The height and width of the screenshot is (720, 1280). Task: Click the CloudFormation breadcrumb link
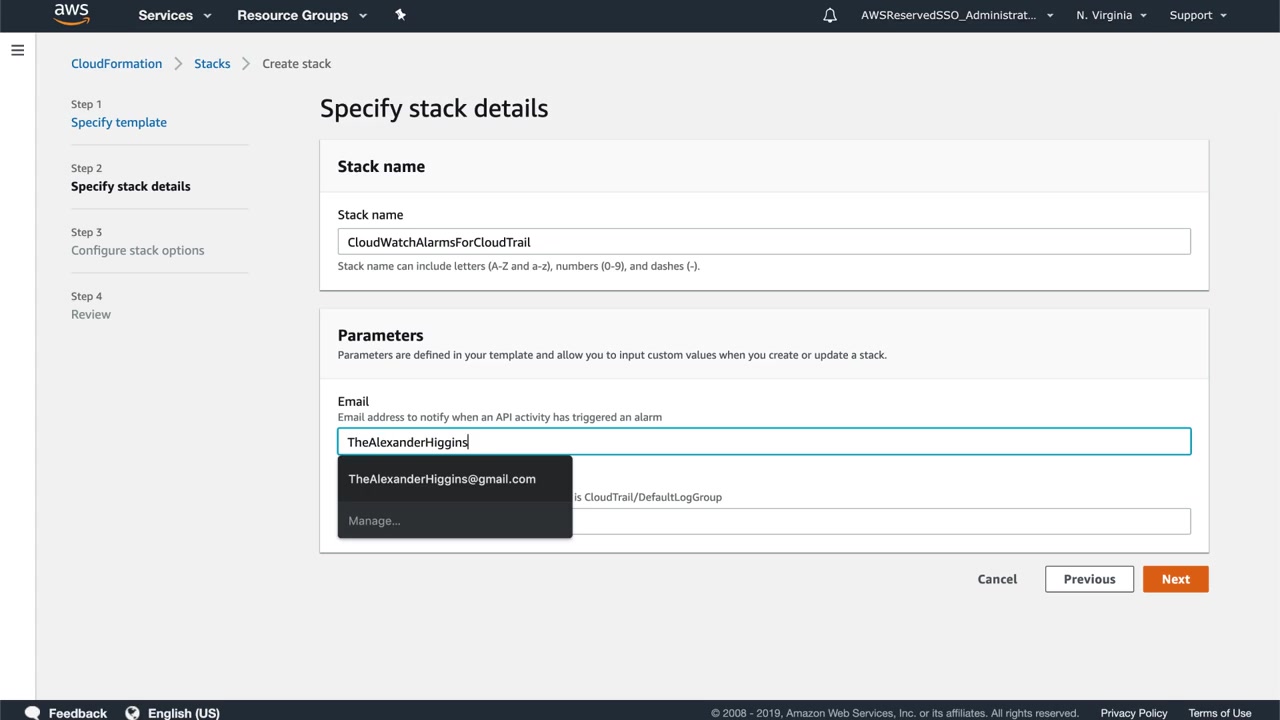[x=116, y=63]
